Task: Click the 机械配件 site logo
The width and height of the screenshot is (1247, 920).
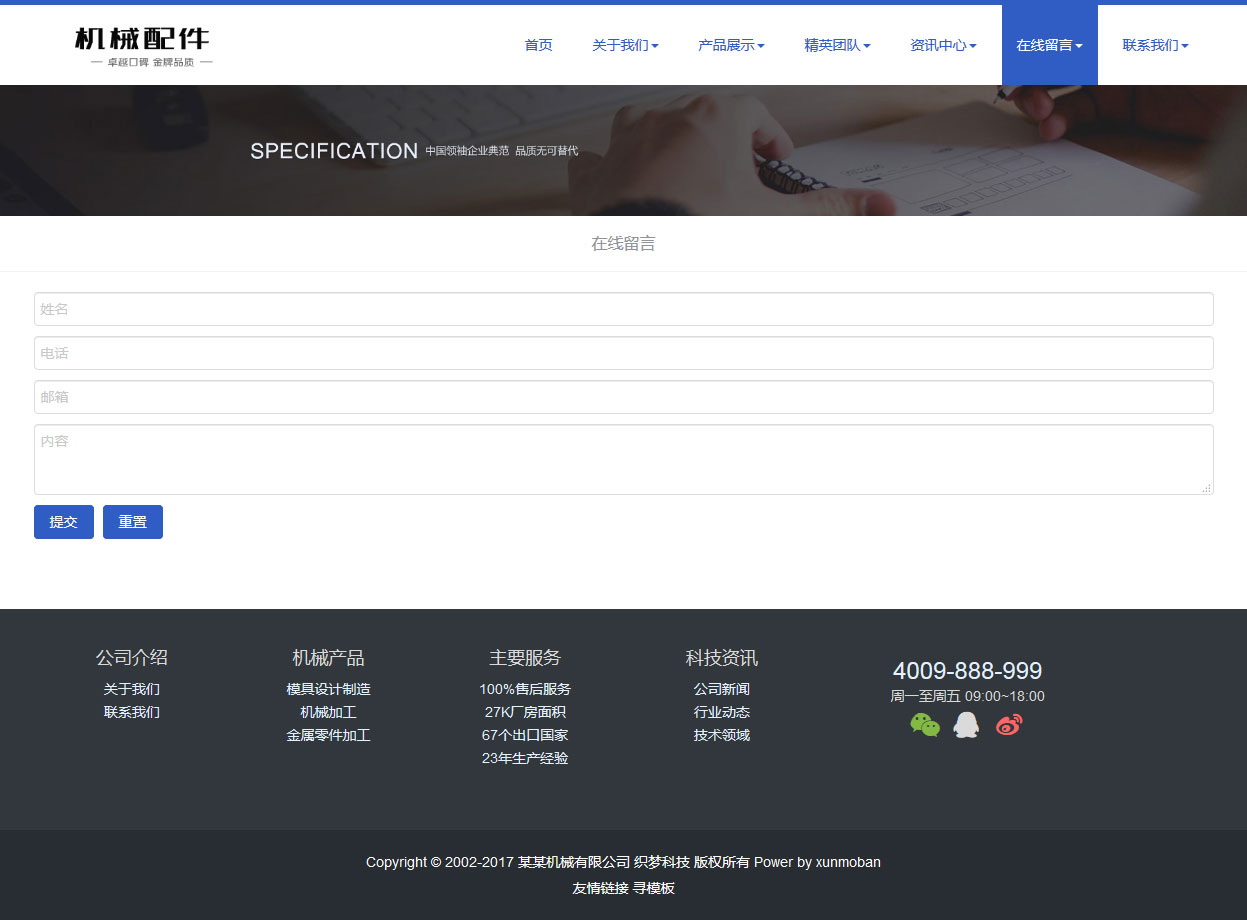Action: pos(143,46)
